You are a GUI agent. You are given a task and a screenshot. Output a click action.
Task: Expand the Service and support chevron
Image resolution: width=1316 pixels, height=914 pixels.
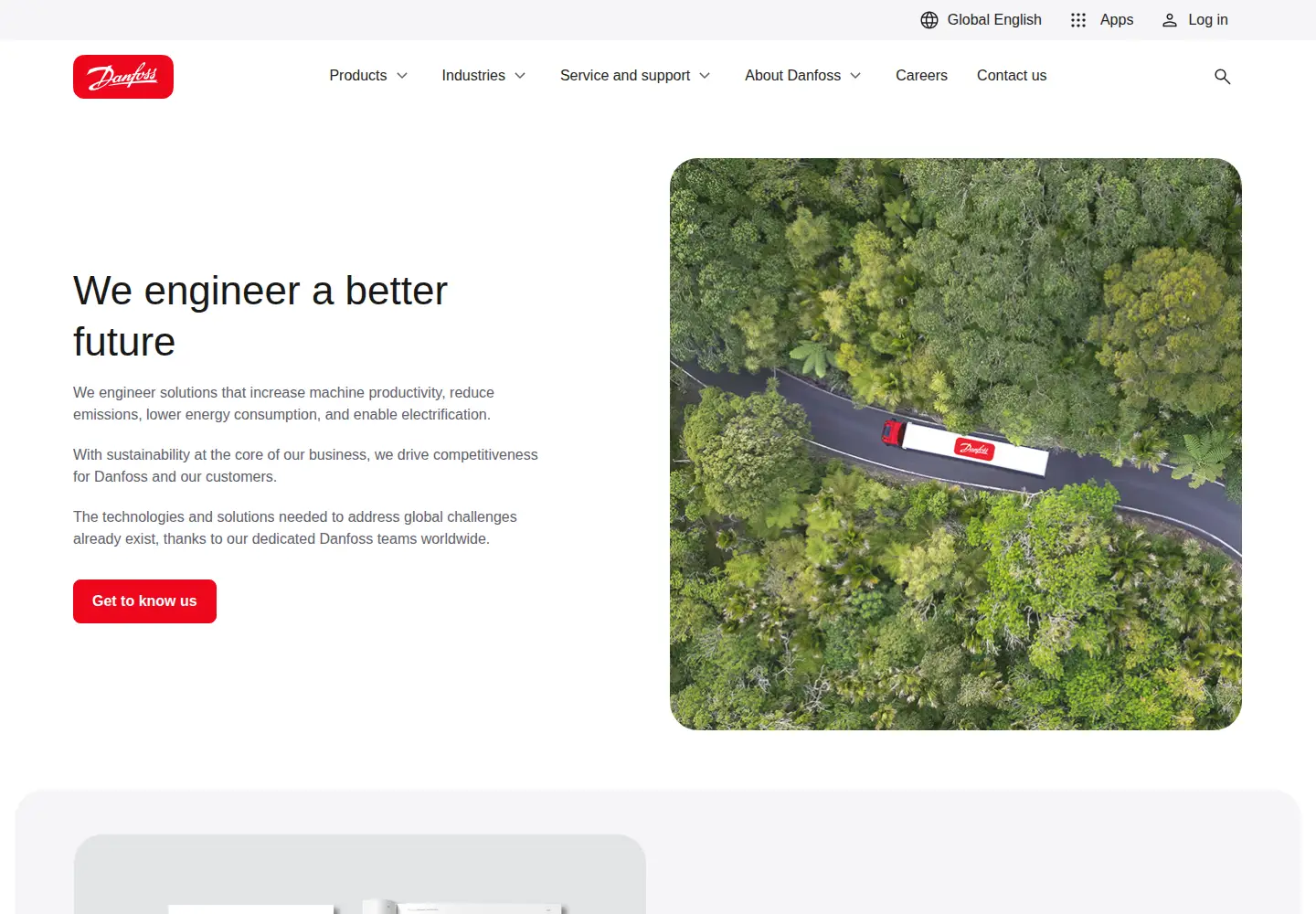pos(705,76)
